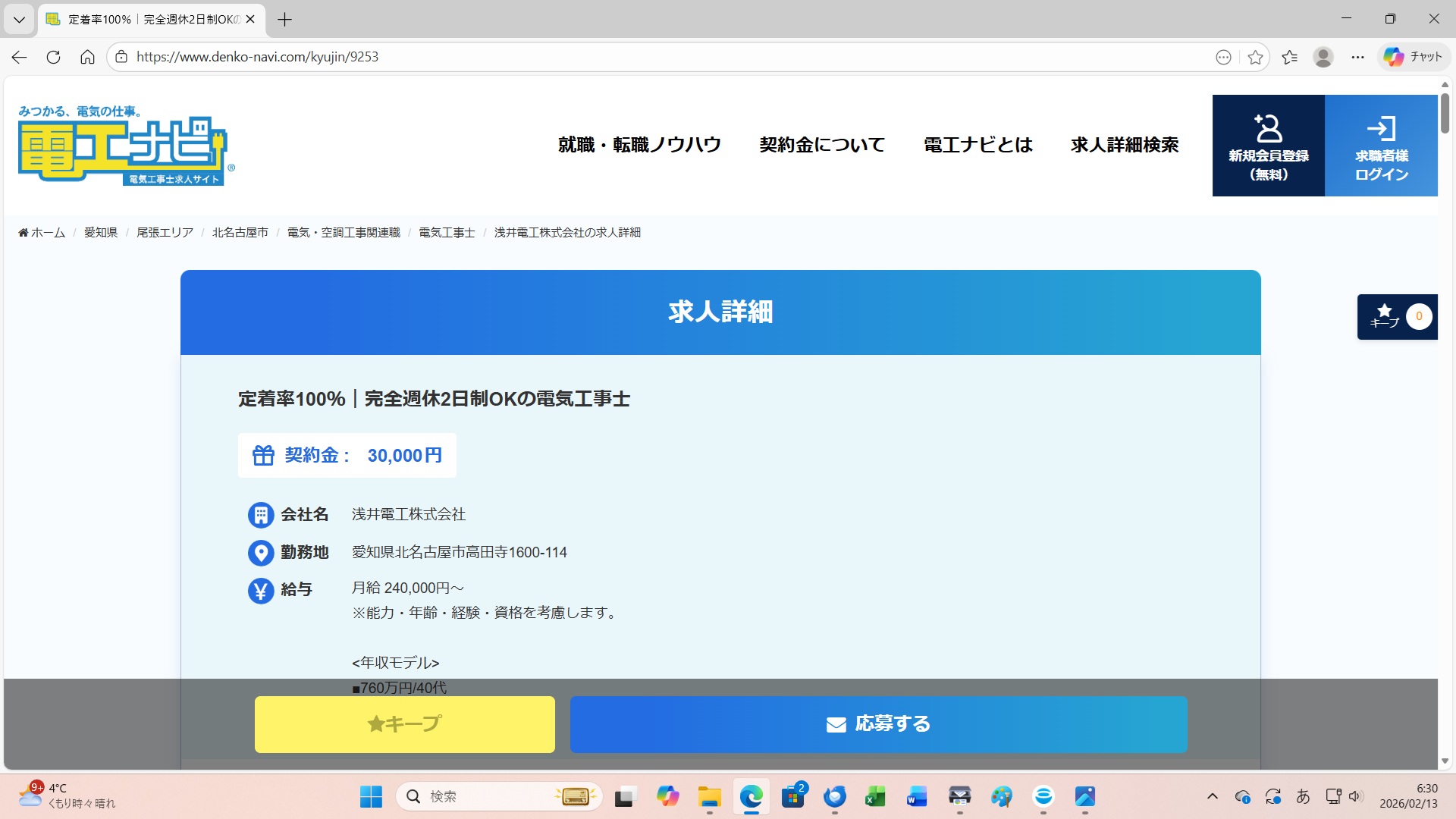Screen dimensions: 1456x819
Task: Click the page vertical scrollbar
Action: (x=1445, y=114)
